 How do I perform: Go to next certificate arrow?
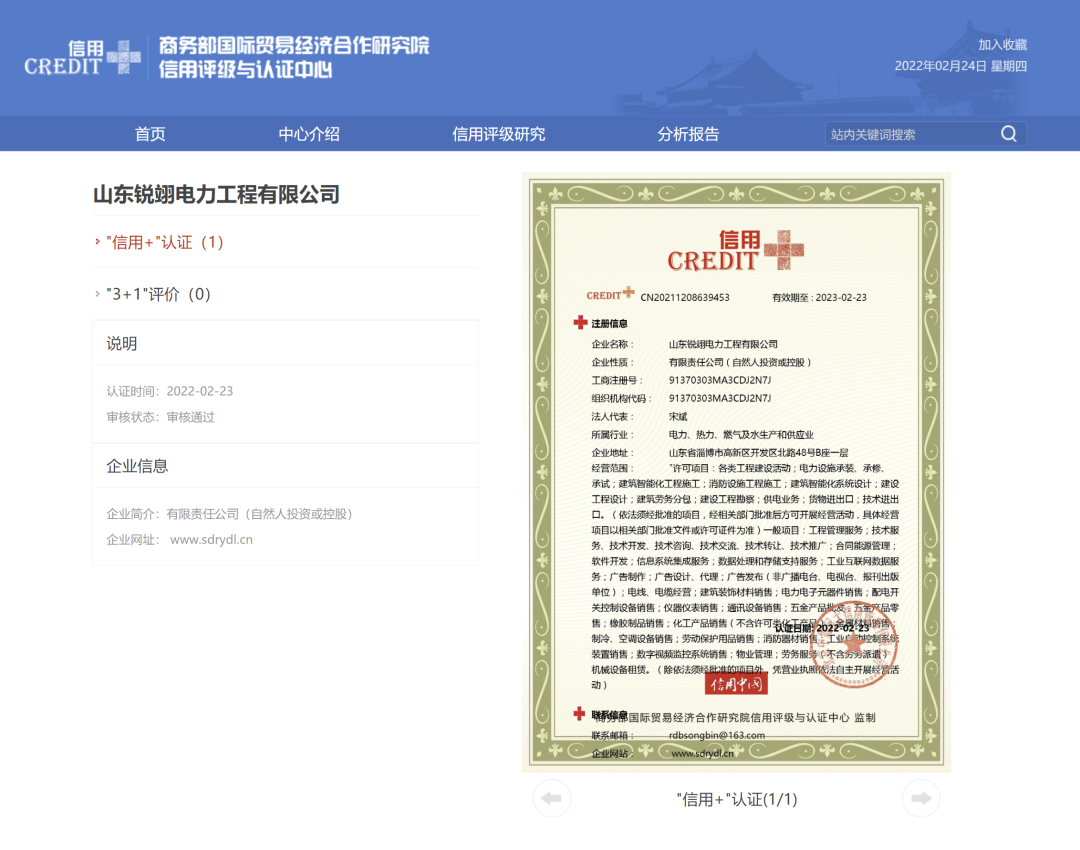pos(921,798)
